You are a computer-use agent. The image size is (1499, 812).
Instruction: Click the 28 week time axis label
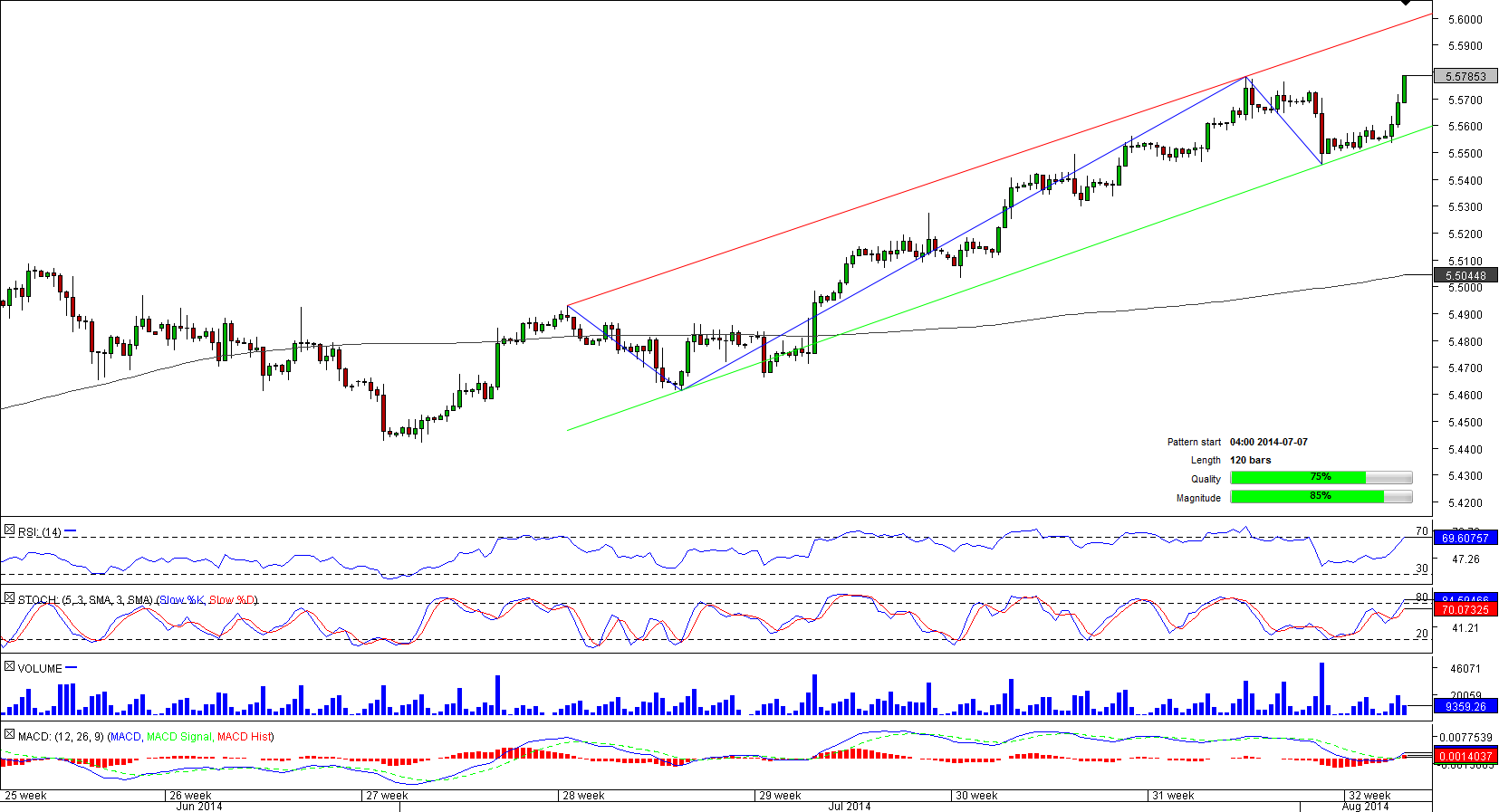tap(584, 796)
